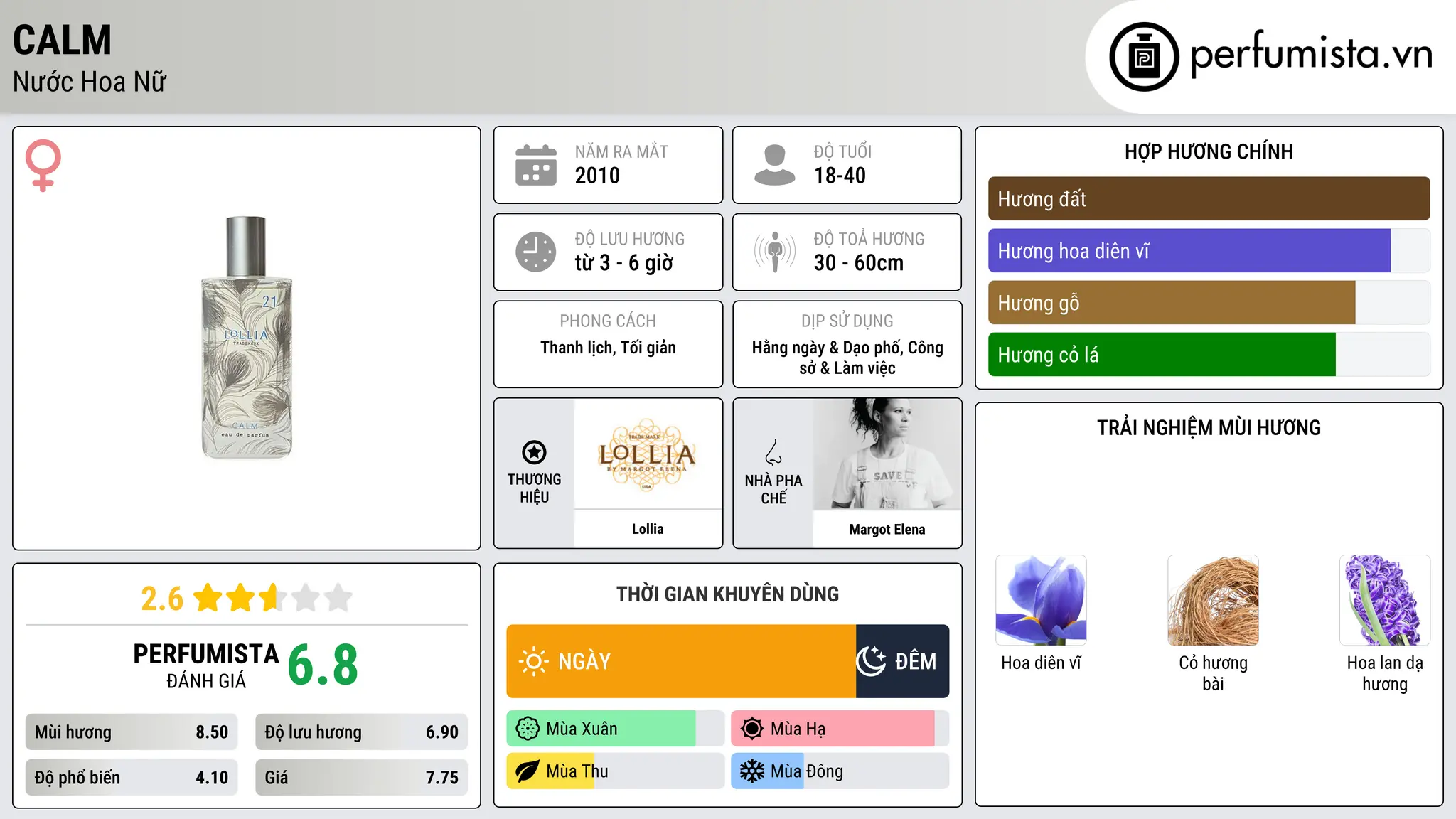
Task: Click the Độ lưu hương 6.90 score row
Action: [x=362, y=732]
